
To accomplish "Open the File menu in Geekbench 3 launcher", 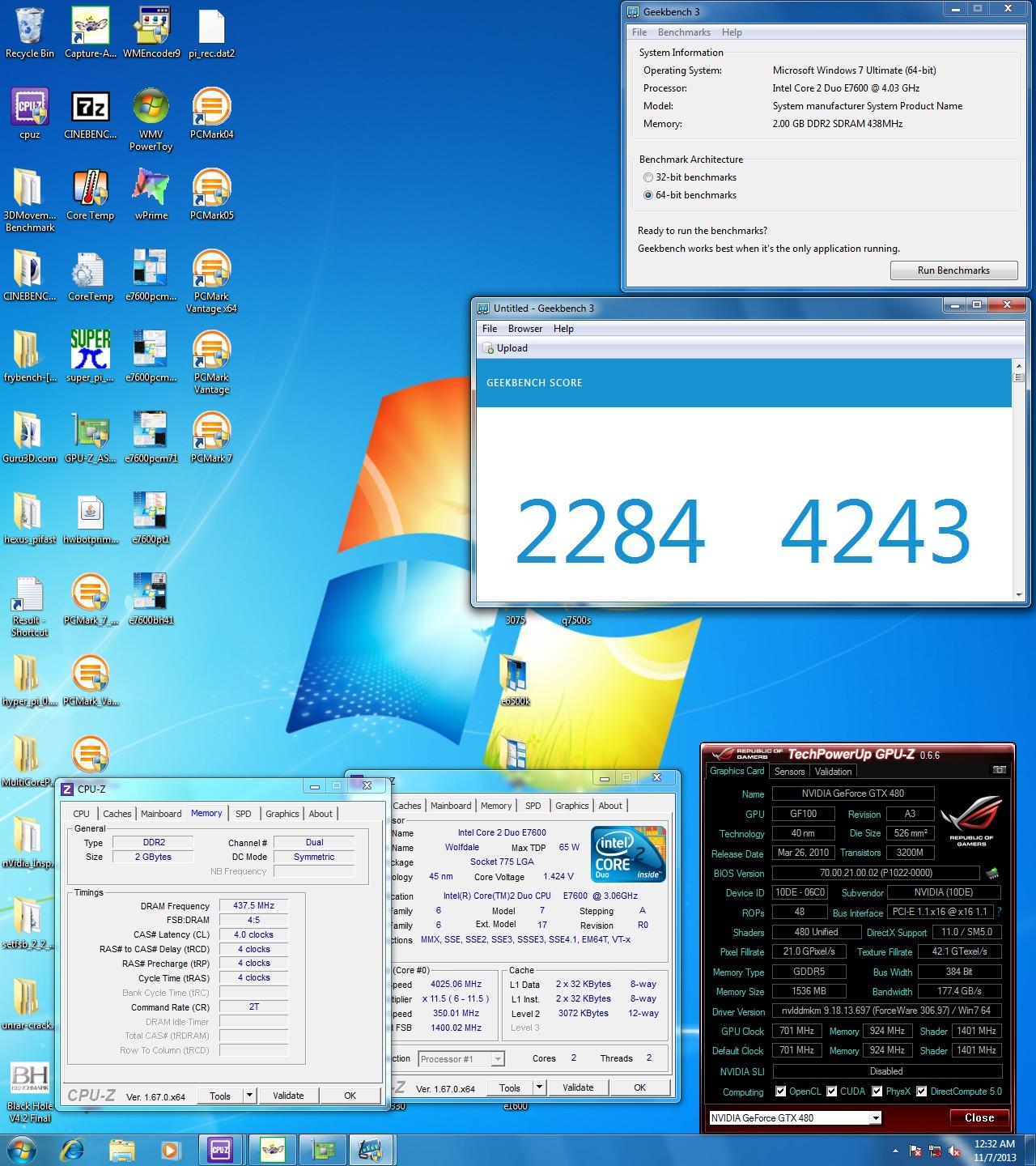I will (x=639, y=32).
